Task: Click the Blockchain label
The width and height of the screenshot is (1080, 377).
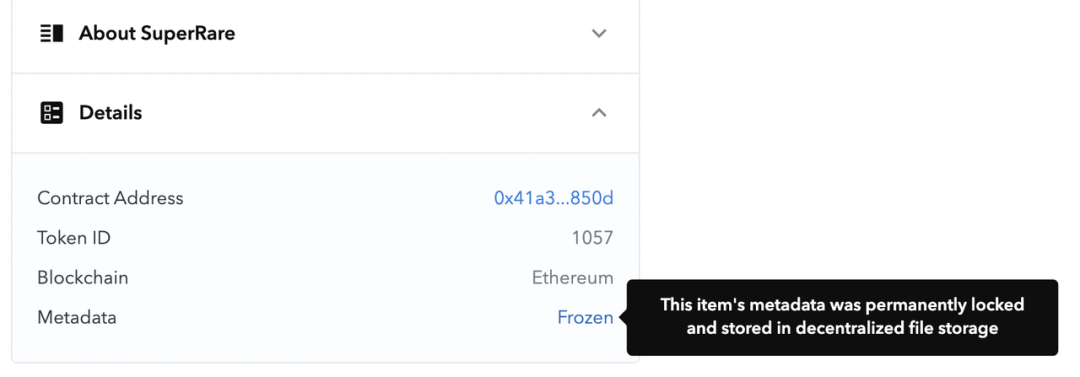Action: coord(83,278)
